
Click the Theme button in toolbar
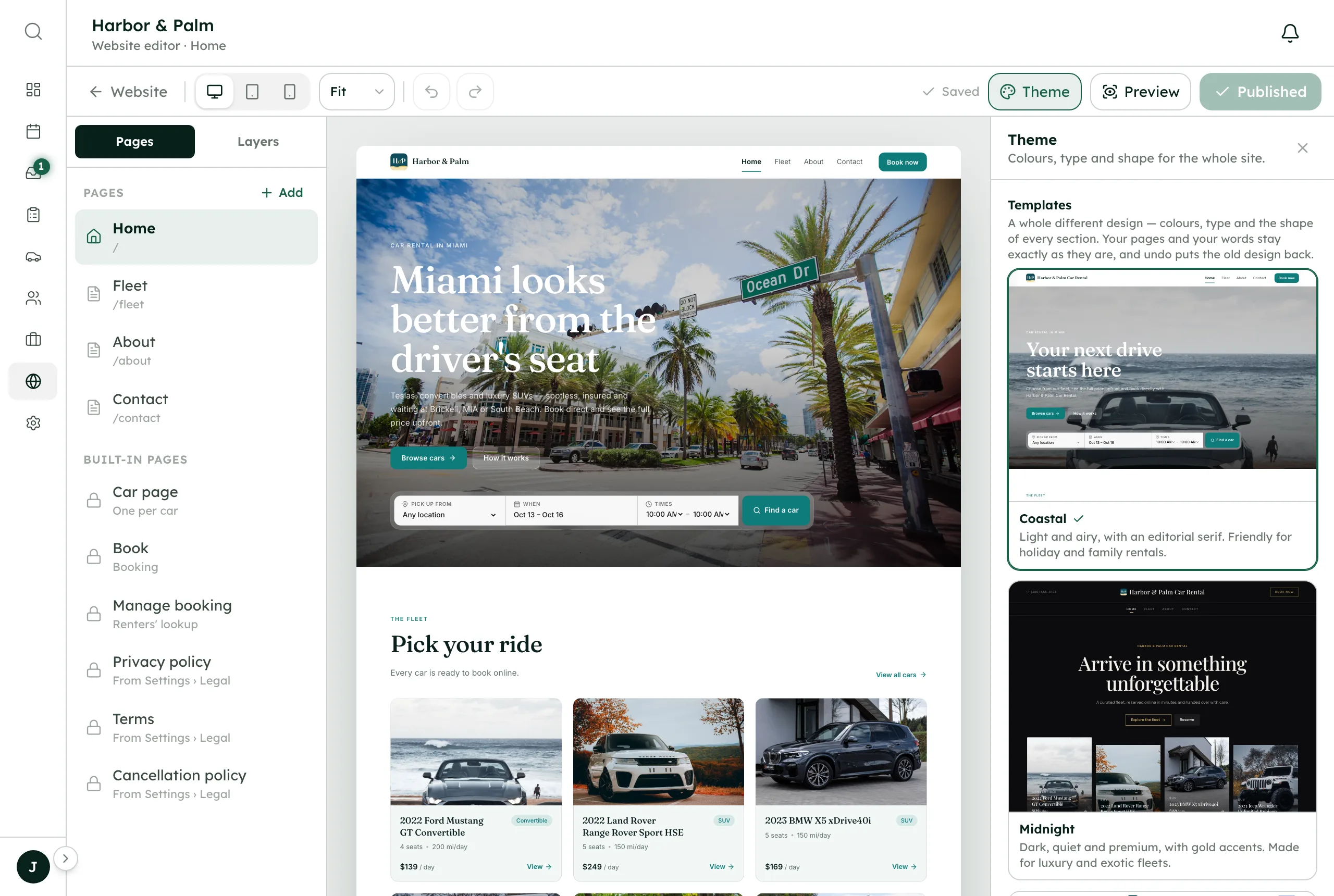1034,92
